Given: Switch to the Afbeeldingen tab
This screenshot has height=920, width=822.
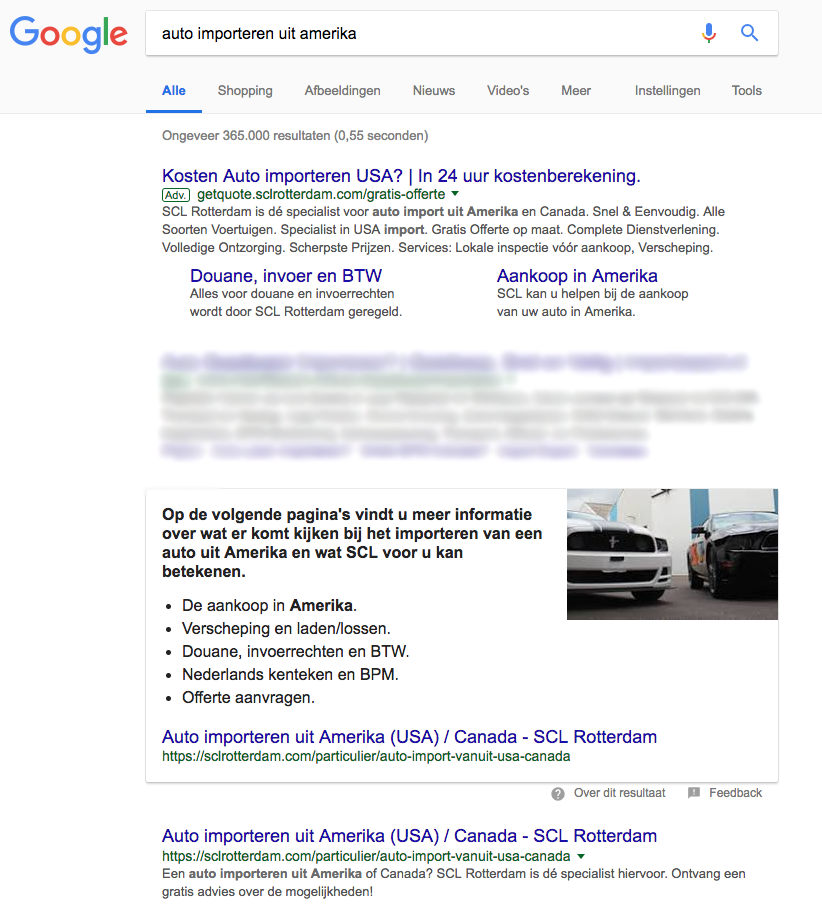Looking at the screenshot, I should [342, 90].
